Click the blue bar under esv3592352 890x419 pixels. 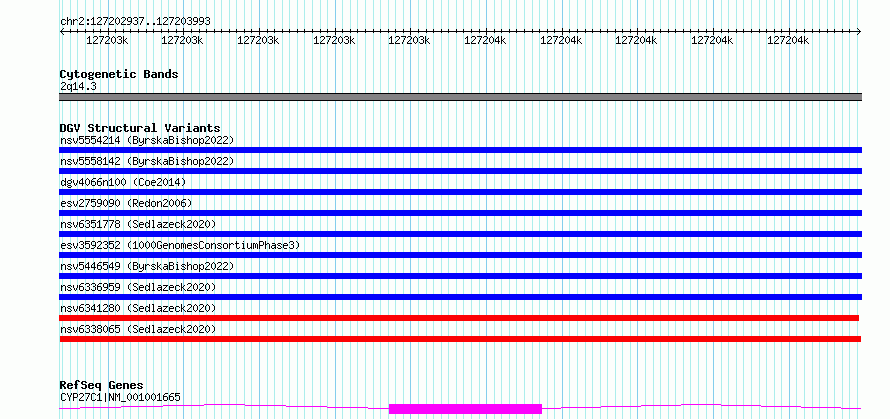tap(460, 255)
